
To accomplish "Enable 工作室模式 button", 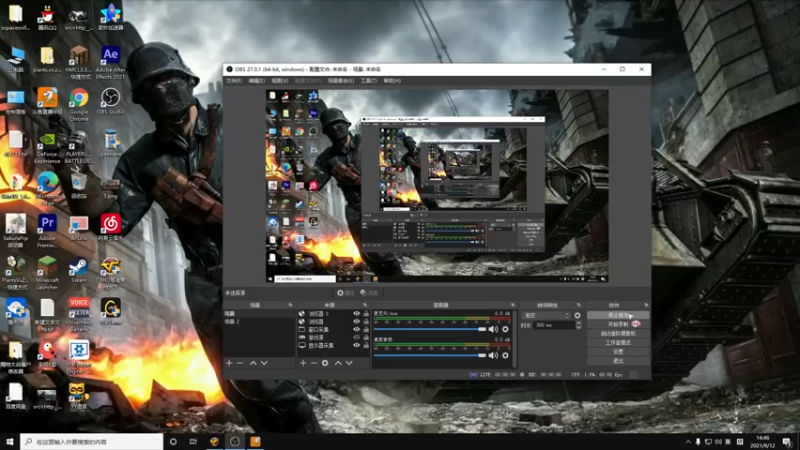I will (618, 343).
